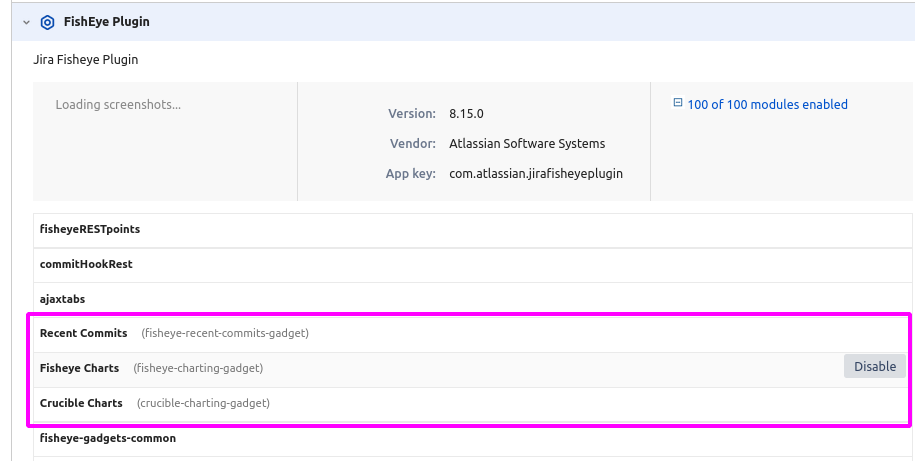The height and width of the screenshot is (461, 915).
Task: Select the ajaxtabs module row
Action: coord(473,299)
